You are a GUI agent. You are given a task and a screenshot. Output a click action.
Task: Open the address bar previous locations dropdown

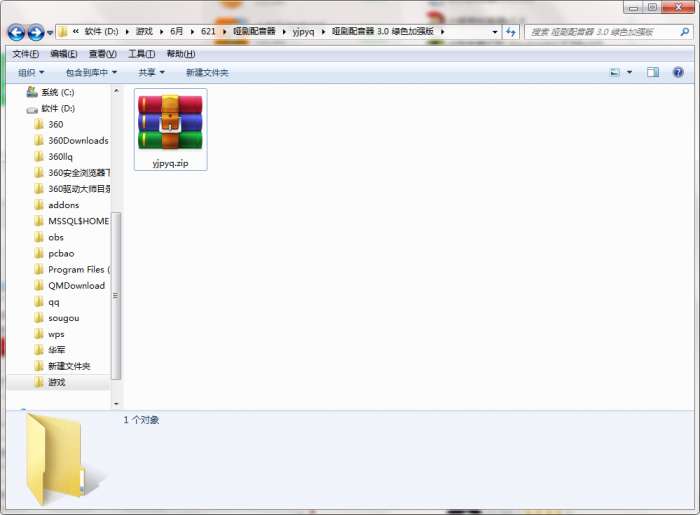(x=494, y=32)
